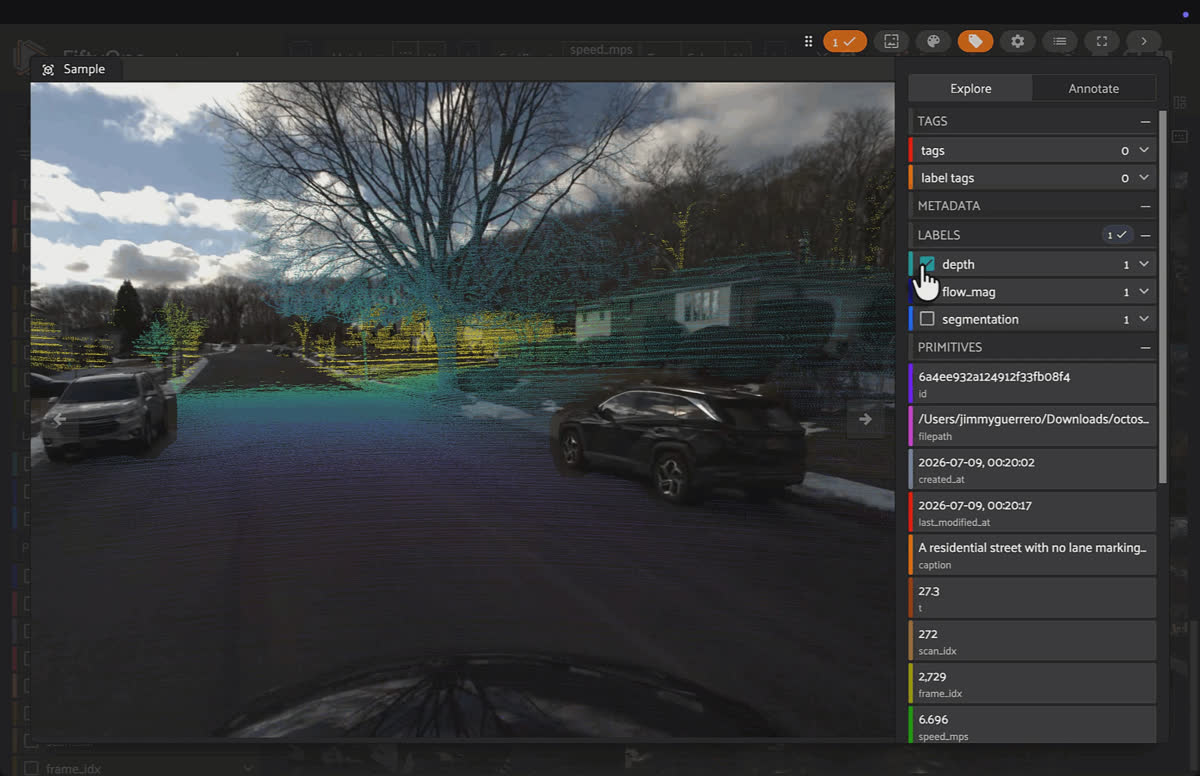
Task: Click the 1 checked badge in LABELS header
Action: tap(1116, 235)
